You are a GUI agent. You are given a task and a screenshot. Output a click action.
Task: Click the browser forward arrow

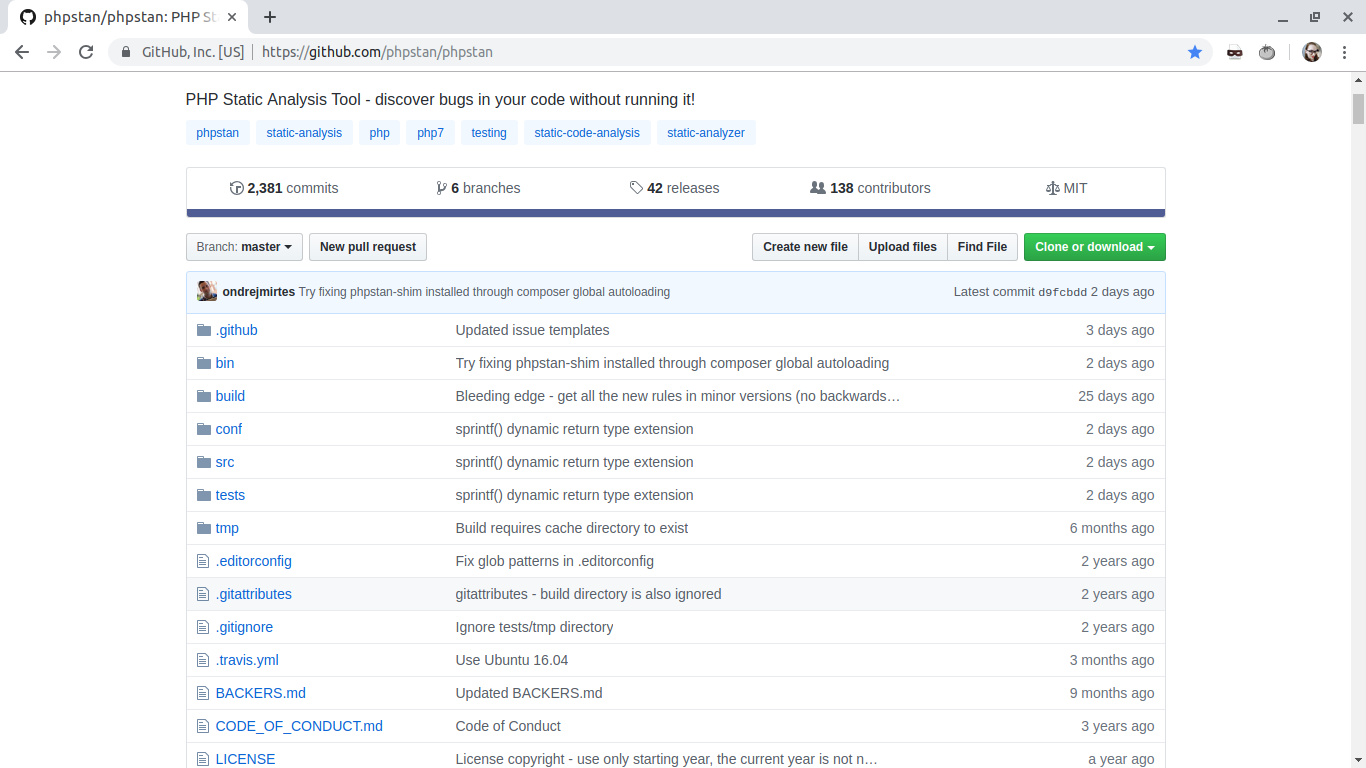[x=54, y=52]
